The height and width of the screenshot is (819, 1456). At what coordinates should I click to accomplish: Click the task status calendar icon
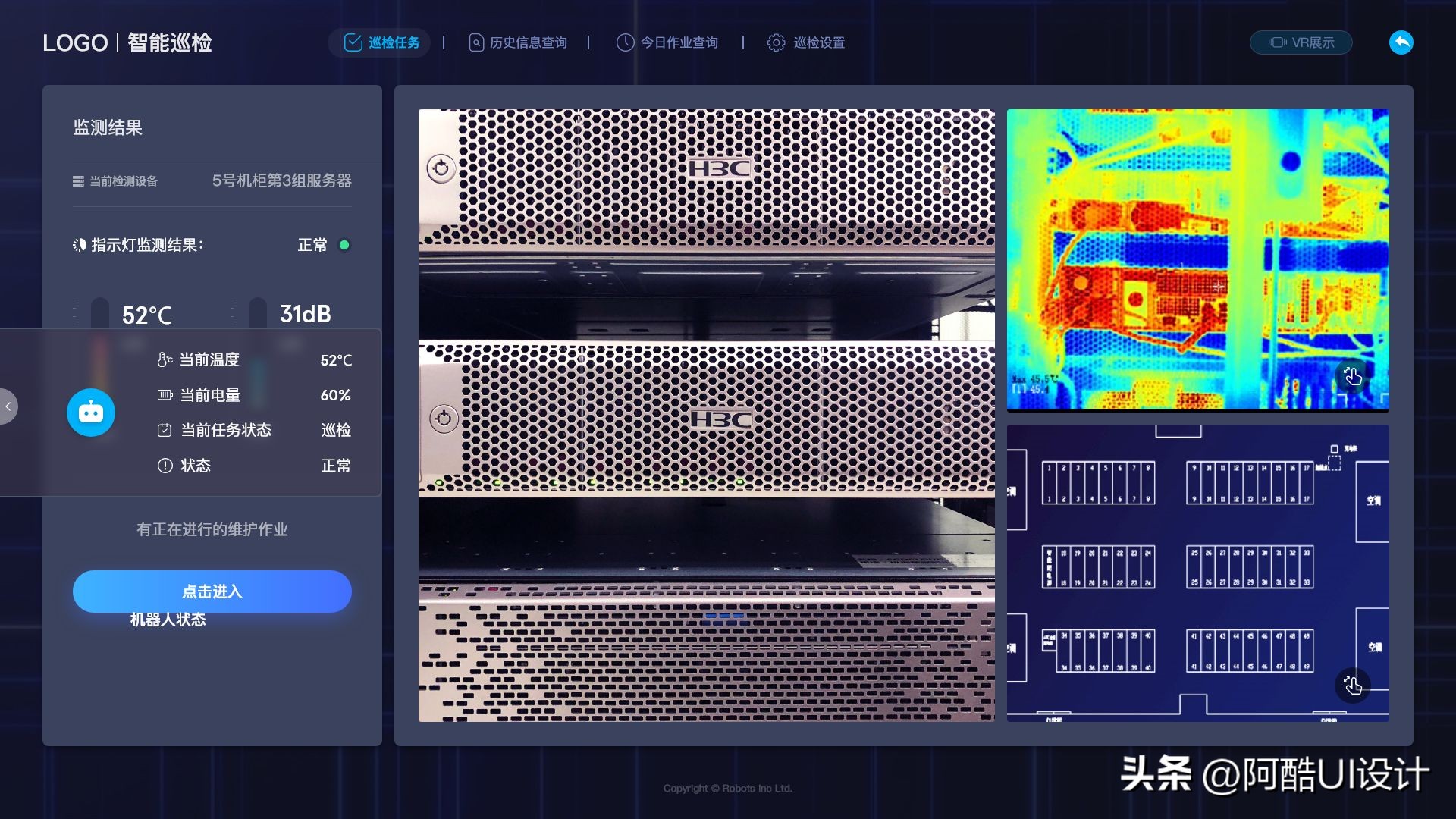pos(165,430)
